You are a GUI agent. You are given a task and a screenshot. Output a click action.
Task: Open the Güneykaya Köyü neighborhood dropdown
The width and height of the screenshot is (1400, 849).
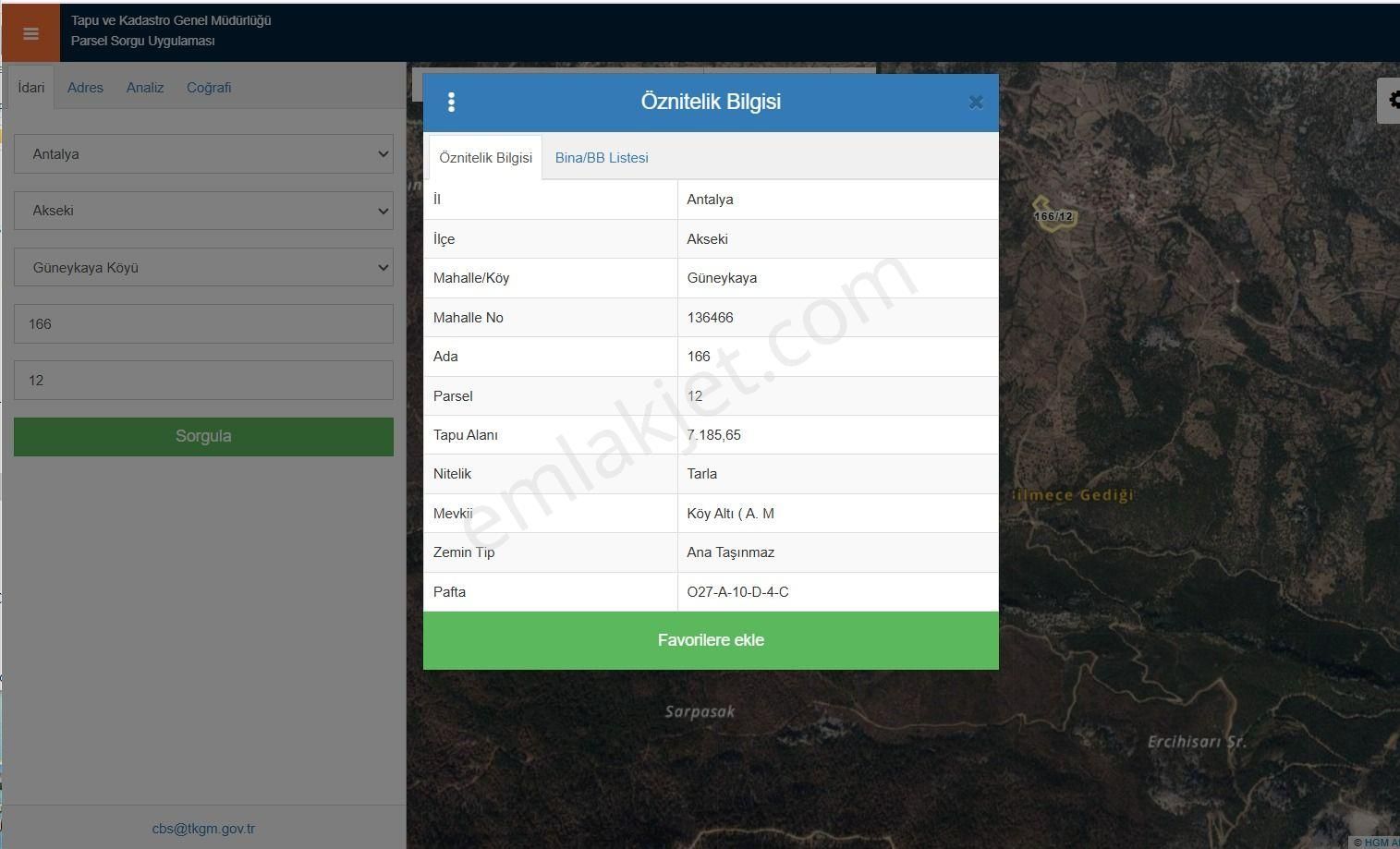tap(203, 268)
